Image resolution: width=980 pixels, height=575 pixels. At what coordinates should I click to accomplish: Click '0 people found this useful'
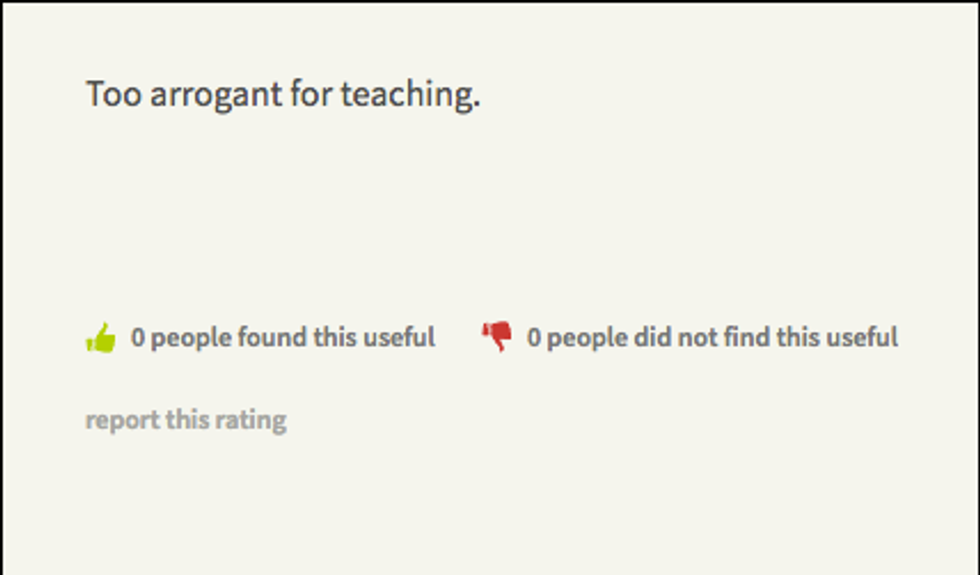pos(283,337)
